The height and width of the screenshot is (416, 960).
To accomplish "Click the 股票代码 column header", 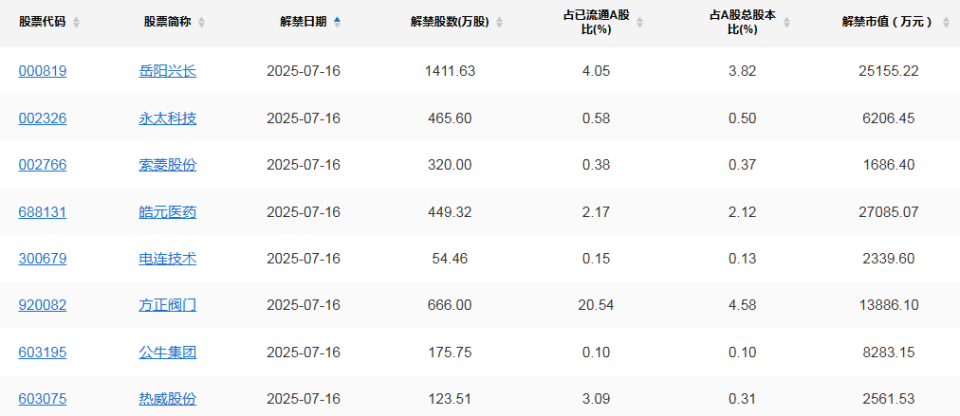I will pos(44,22).
